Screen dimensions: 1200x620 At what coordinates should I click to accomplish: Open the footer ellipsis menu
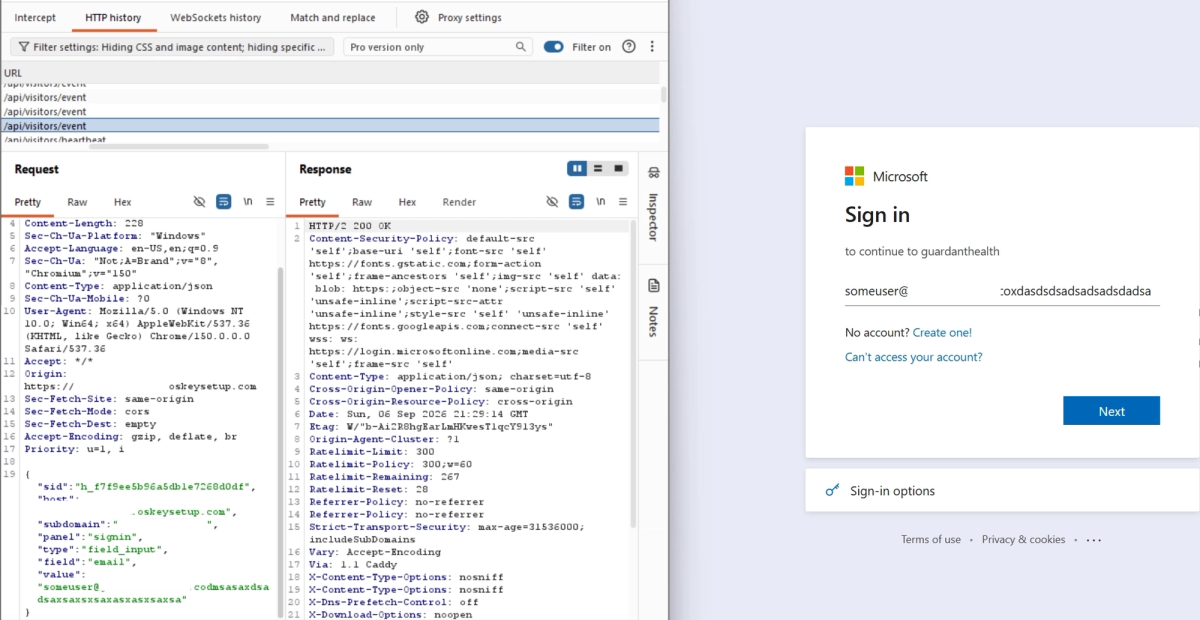[1093, 540]
